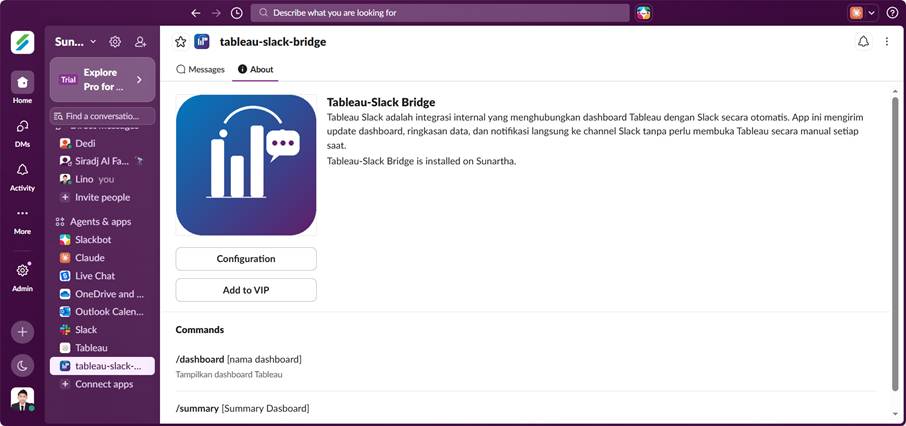This screenshot has width=906, height=426.
Task: Switch to the Messages tab
Action: point(200,69)
